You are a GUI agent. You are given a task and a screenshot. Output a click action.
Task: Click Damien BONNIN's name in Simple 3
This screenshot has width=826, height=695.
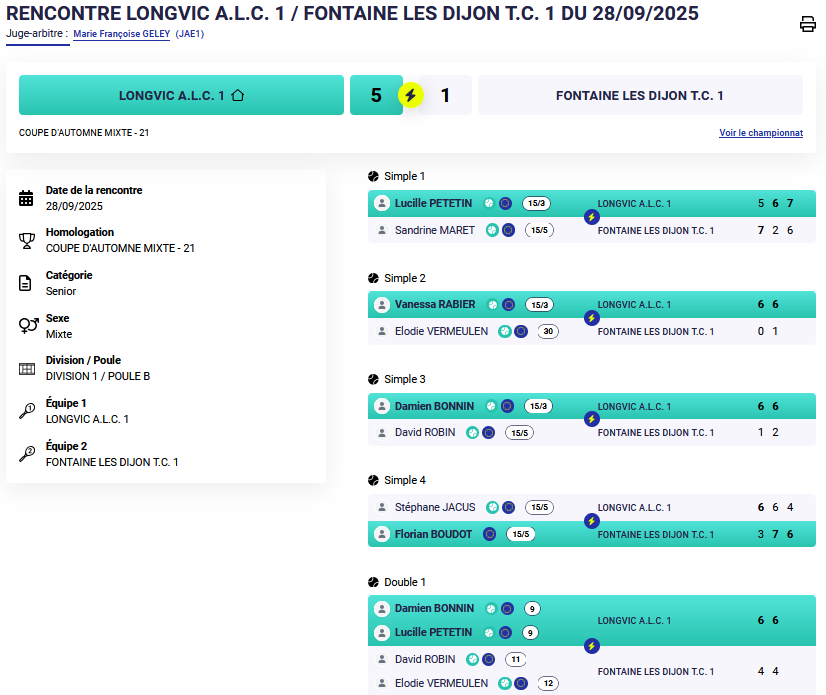click(x=434, y=406)
